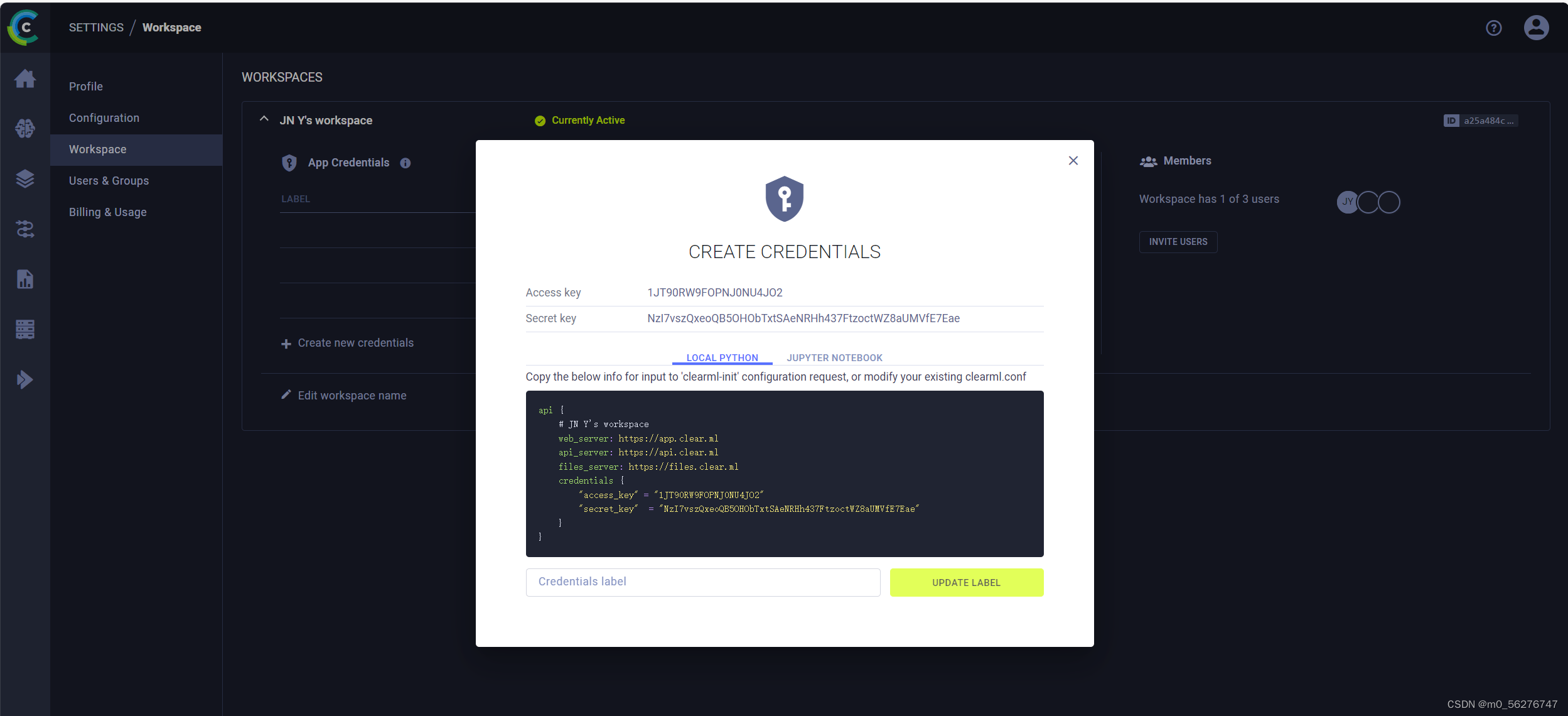
Task: Click the App Credentials info icon
Action: point(405,163)
